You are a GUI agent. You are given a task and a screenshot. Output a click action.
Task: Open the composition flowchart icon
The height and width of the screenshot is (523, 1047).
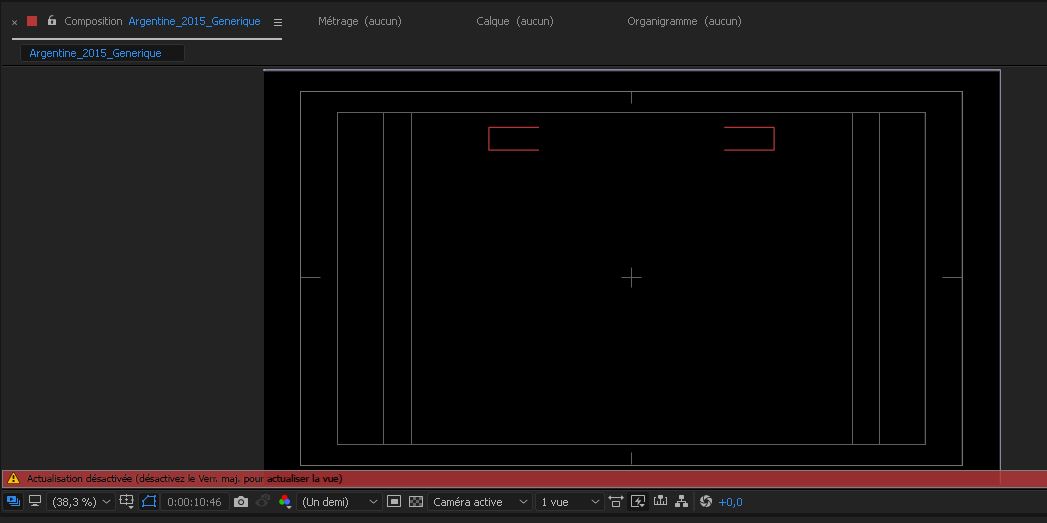[x=682, y=501]
